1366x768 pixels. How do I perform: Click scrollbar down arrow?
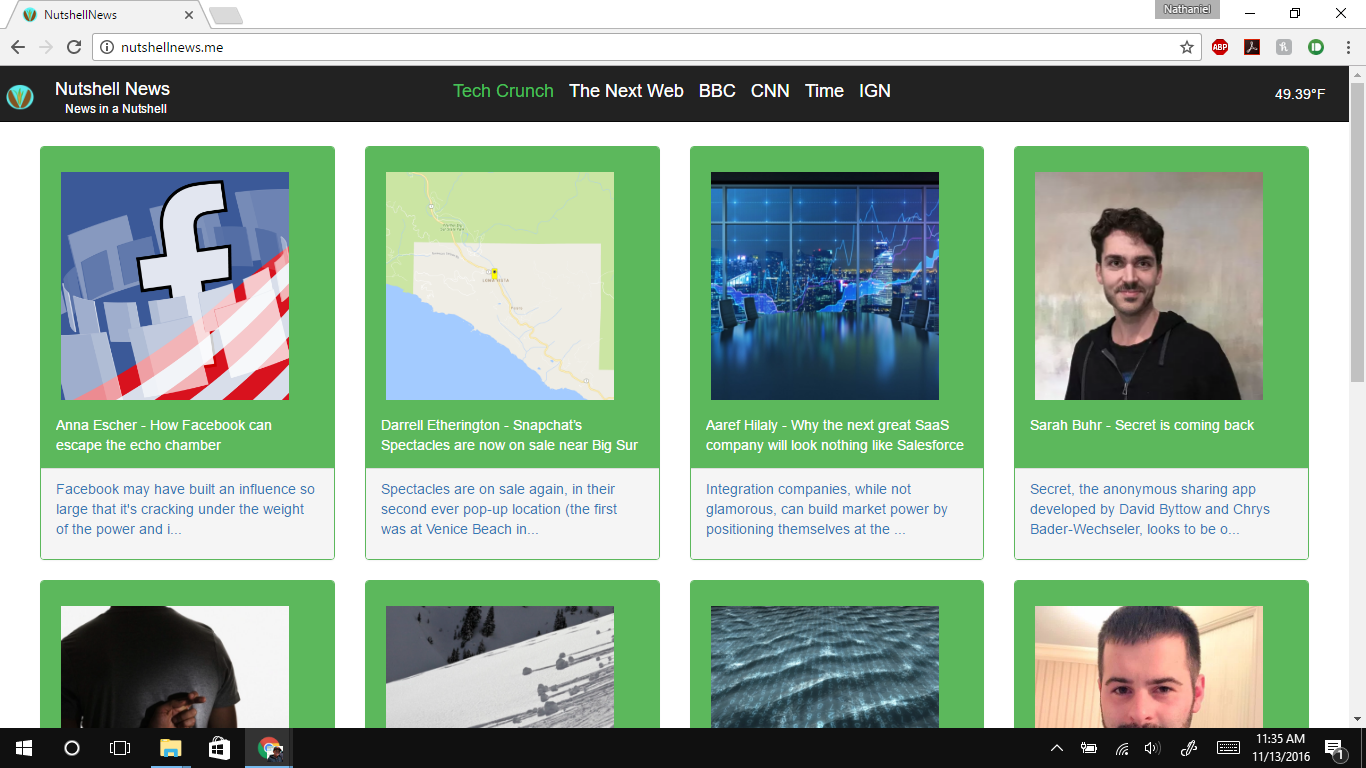(1357, 719)
